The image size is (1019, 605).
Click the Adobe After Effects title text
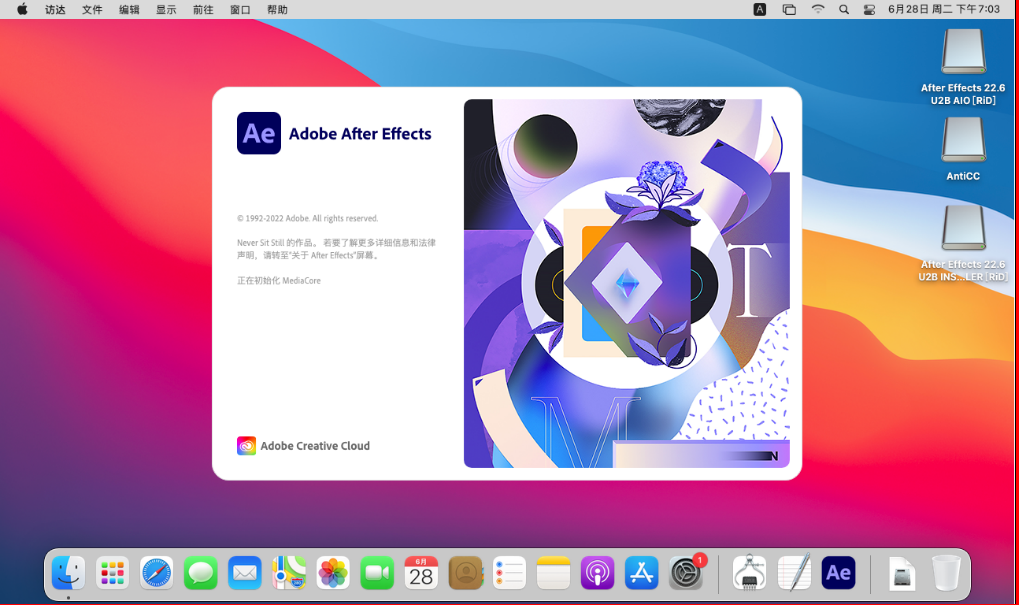click(x=360, y=134)
